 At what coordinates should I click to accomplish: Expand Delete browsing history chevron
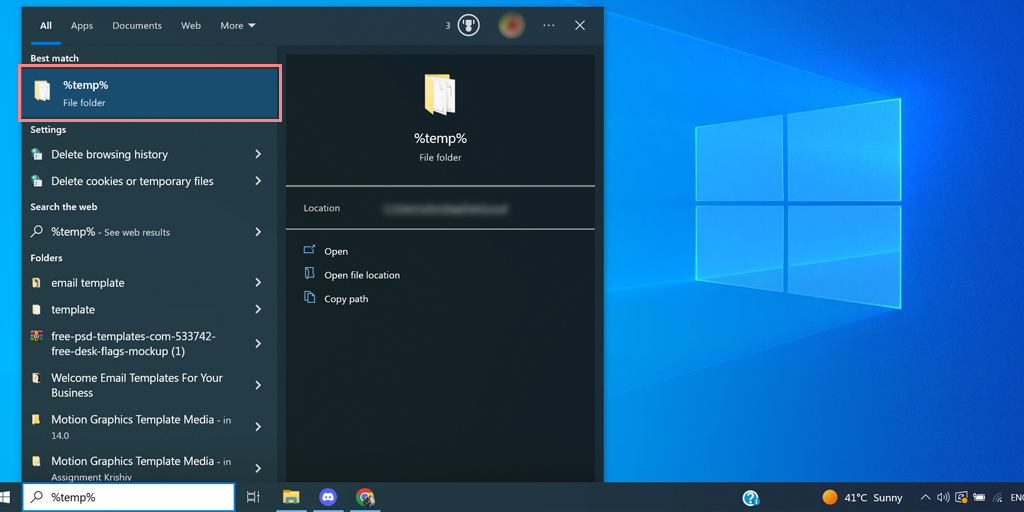(x=258, y=154)
